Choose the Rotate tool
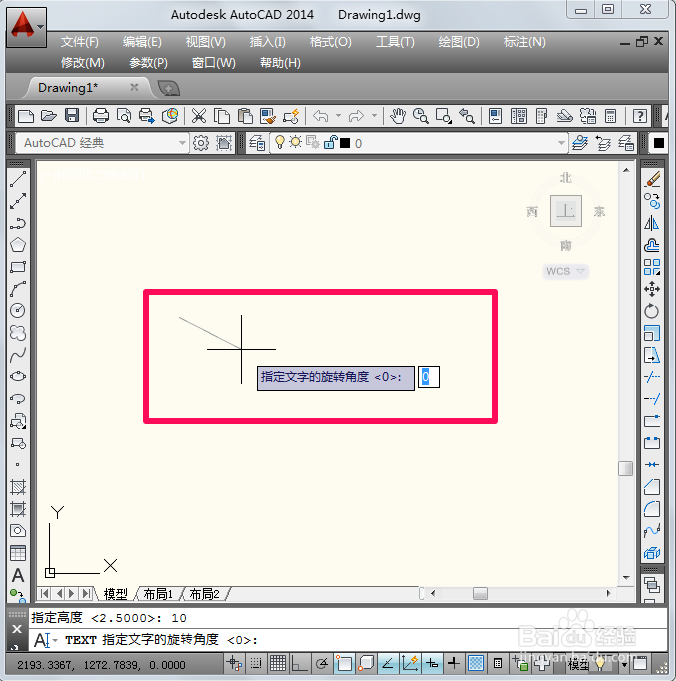The height and width of the screenshot is (681, 676). point(652,311)
